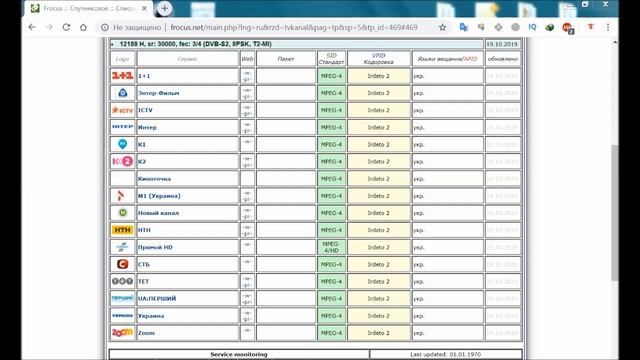The image size is (640, 360).
Task: Bookmark this page with star
Action: coord(442,27)
